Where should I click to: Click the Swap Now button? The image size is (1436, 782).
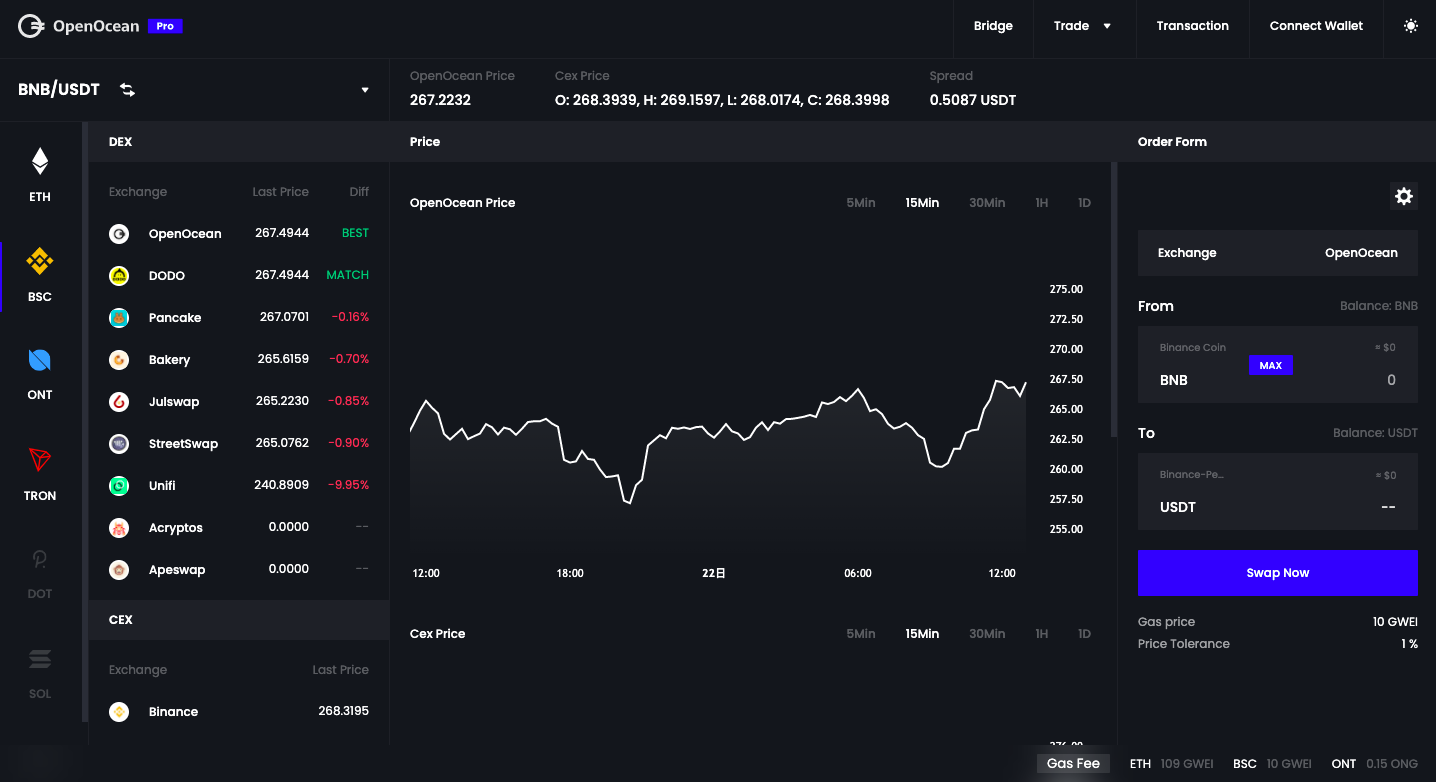coord(1278,573)
